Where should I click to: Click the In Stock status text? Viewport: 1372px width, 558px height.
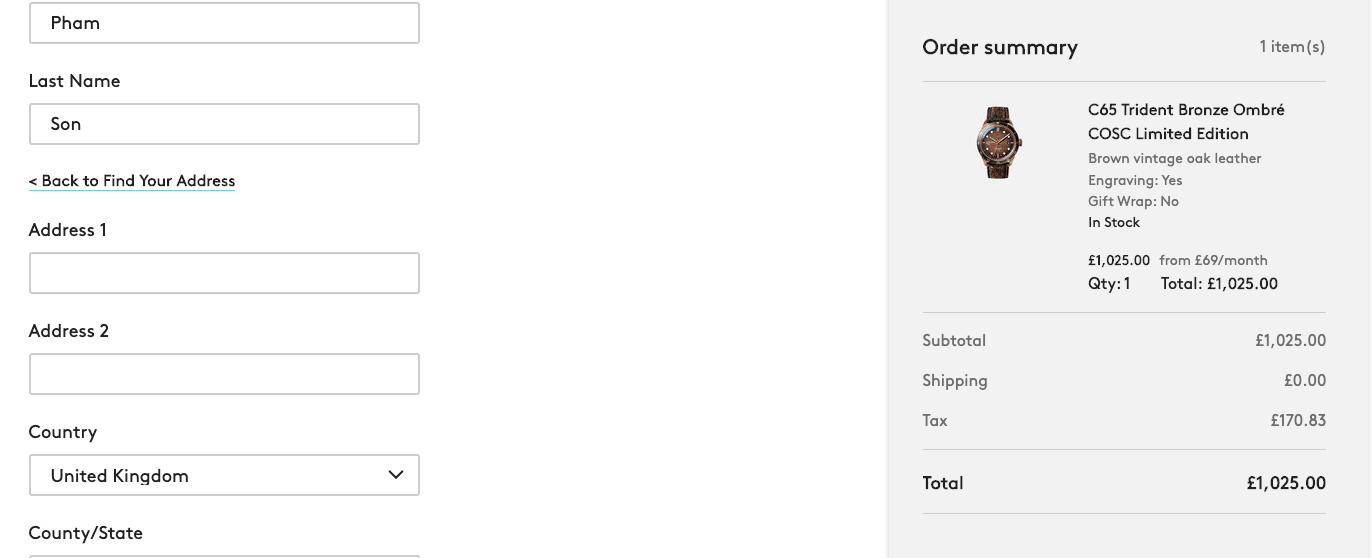pos(1114,223)
